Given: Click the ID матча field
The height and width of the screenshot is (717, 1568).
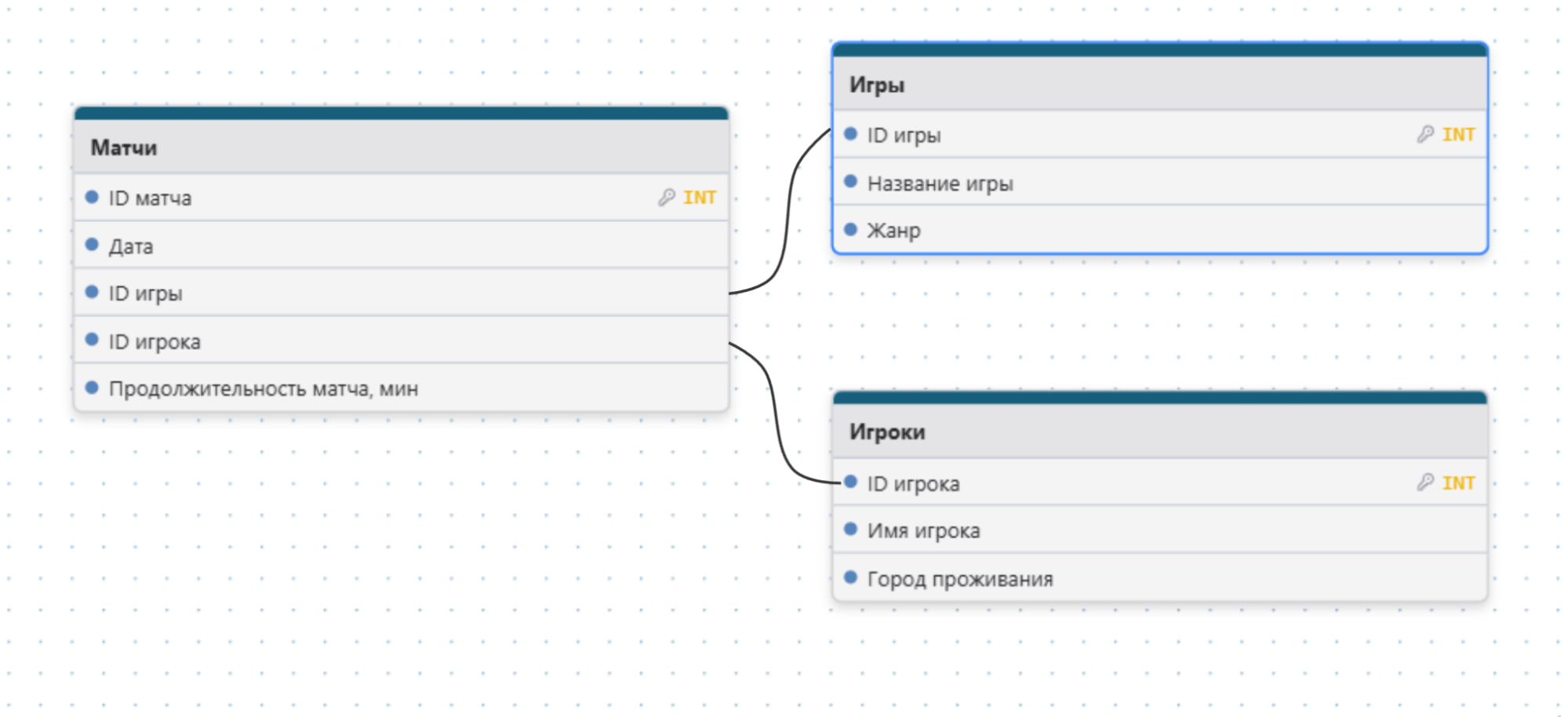Looking at the screenshot, I should click(402, 198).
